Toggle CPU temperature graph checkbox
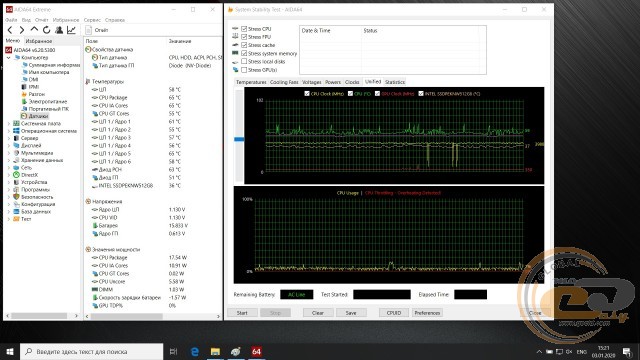Viewport: 640px width, 360px height. [x=350, y=93]
